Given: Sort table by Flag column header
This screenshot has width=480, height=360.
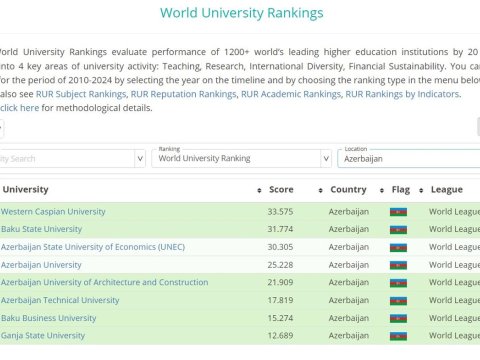Looking at the screenshot, I should click(x=401, y=190).
